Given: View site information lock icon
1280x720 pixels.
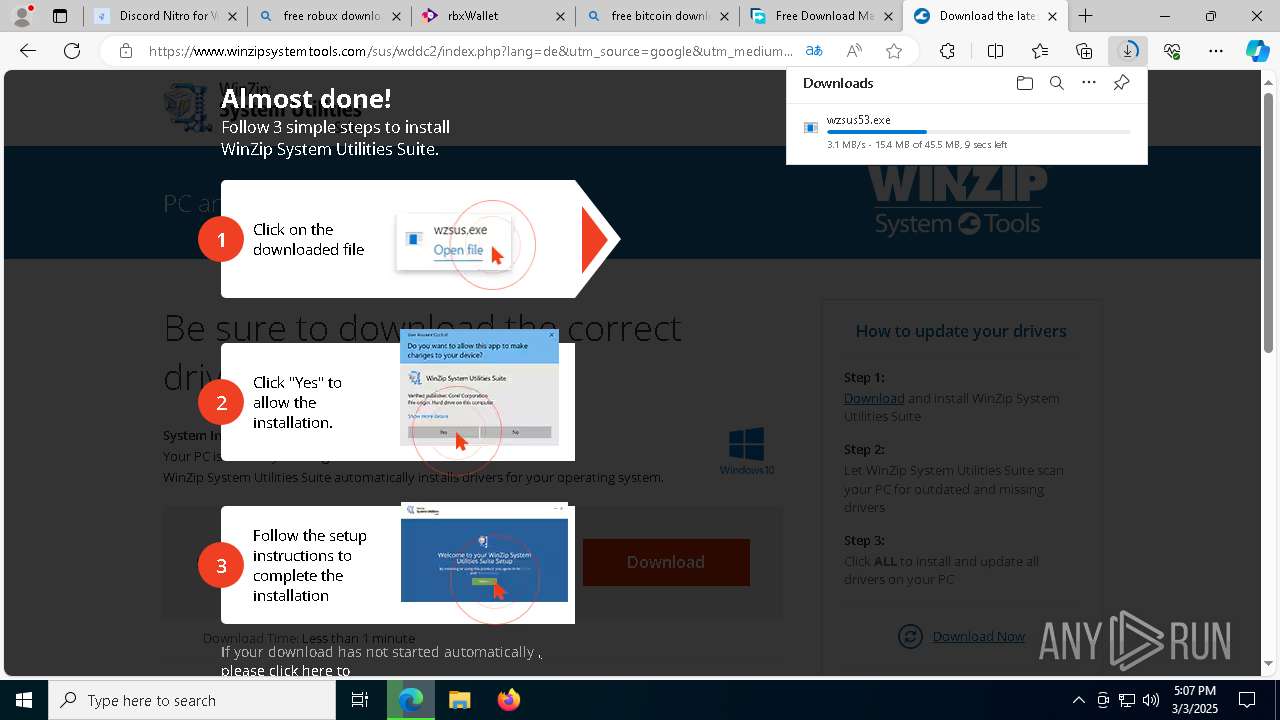Looking at the screenshot, I should (x=126, y=51).
